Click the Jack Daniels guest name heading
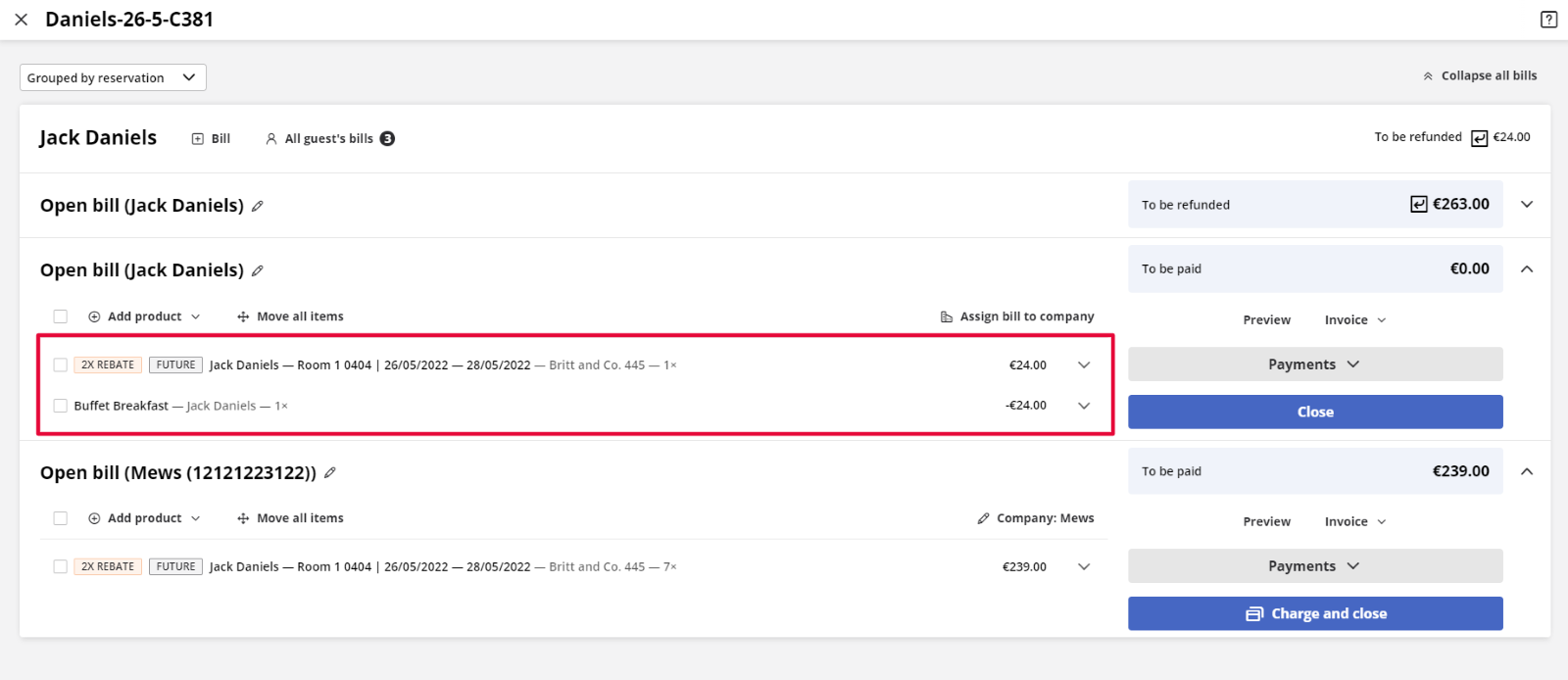 coord(98,138)
